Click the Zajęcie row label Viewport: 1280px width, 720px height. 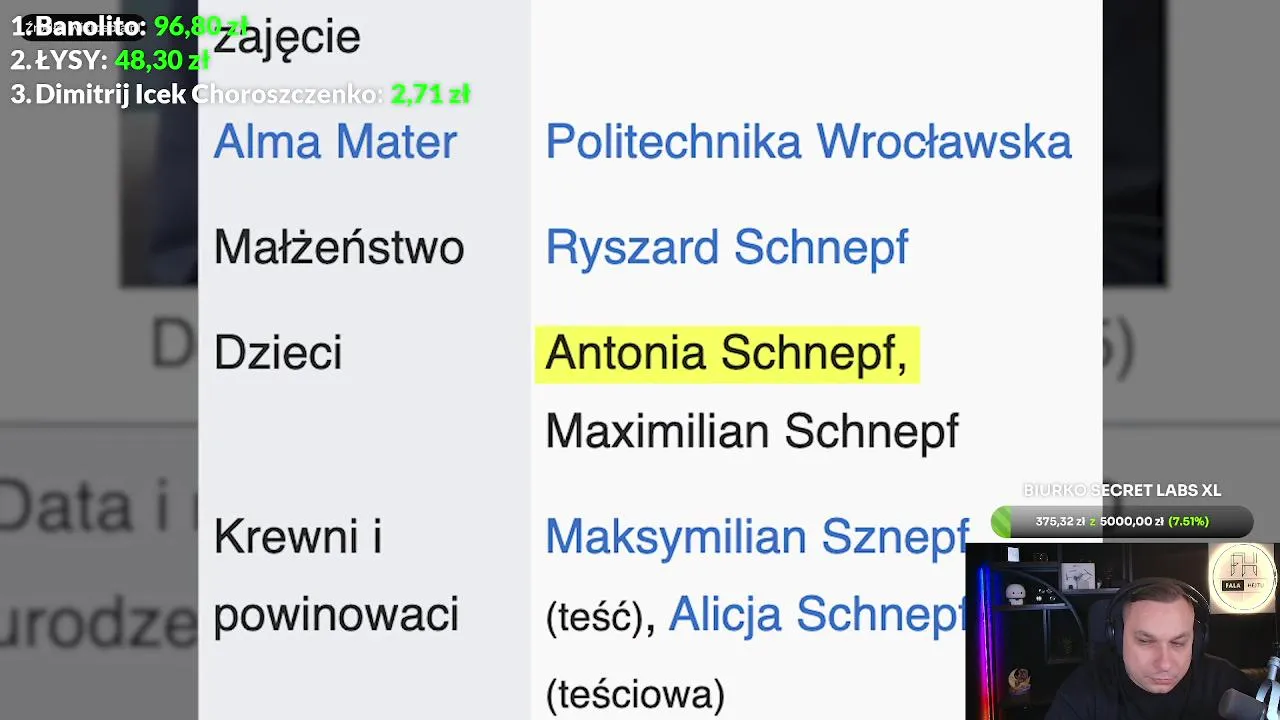[286, 38]
